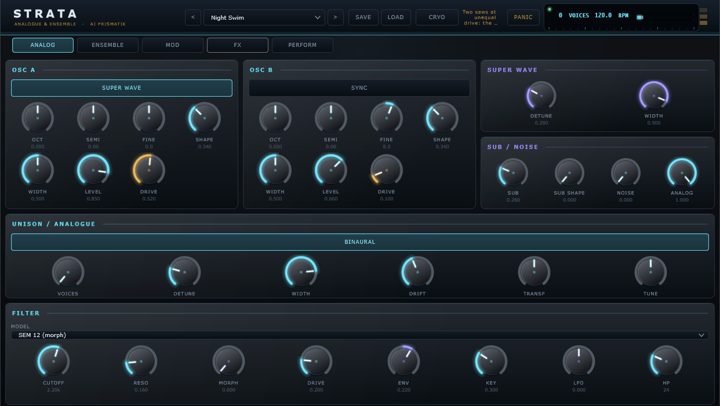Click the OSC B DRIVE knob
720x406 pixels.
click(x=386, y=170)
